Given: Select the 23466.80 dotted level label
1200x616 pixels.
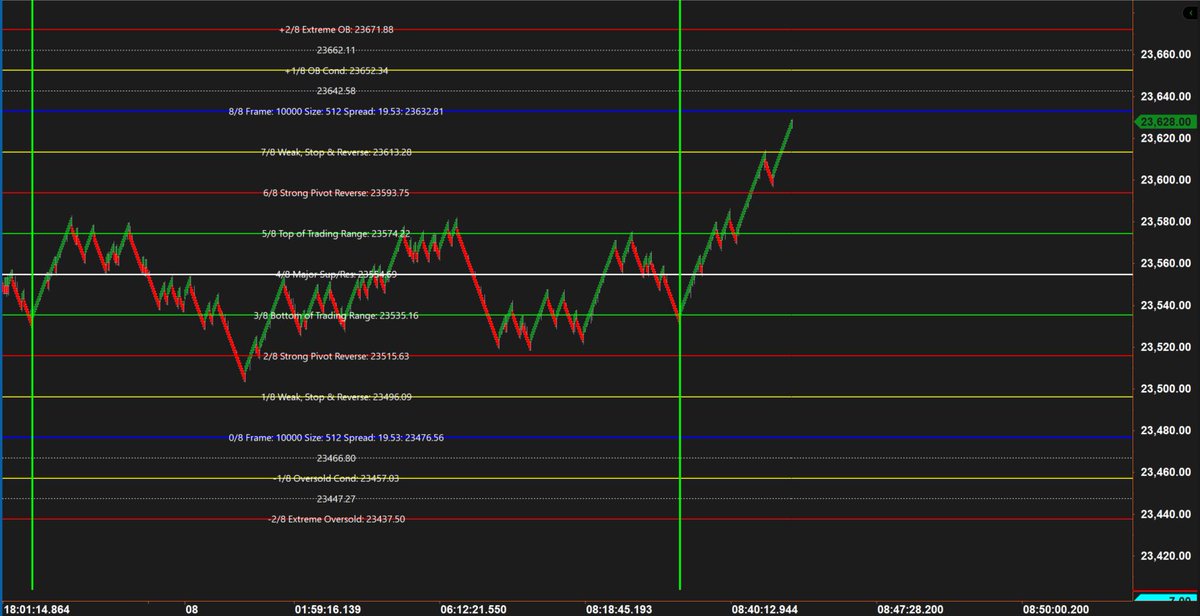Looking at the screenshot, I should pos(336,458).
